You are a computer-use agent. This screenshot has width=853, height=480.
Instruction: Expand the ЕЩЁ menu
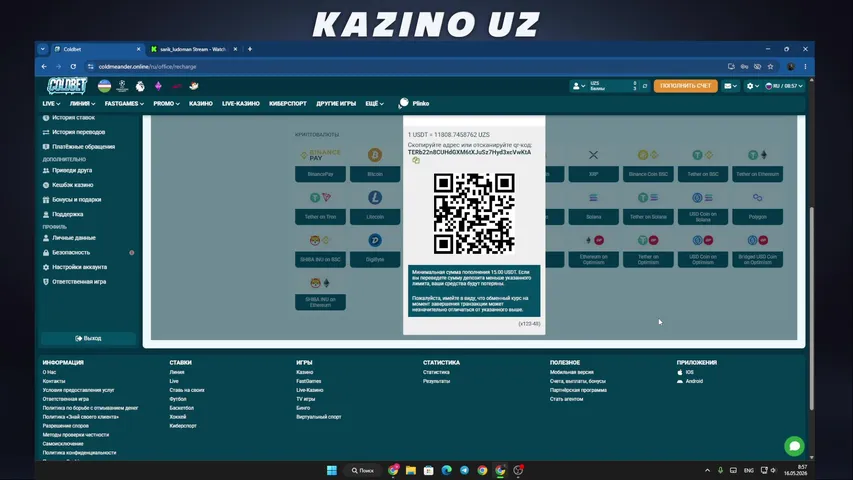pyautogui.click(x=374, y=103)
